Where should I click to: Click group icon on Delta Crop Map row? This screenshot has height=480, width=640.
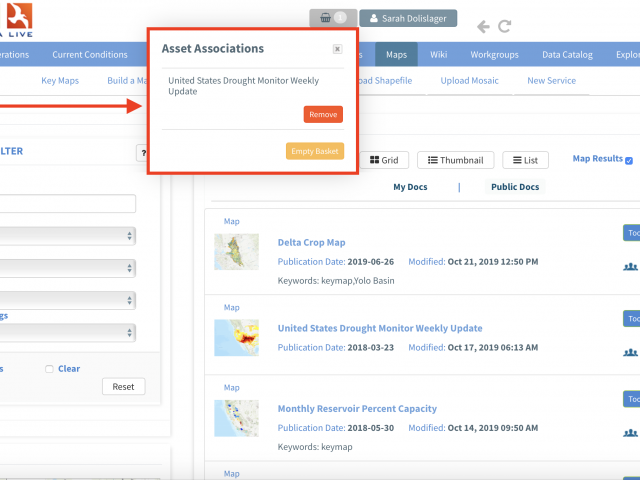630,267
